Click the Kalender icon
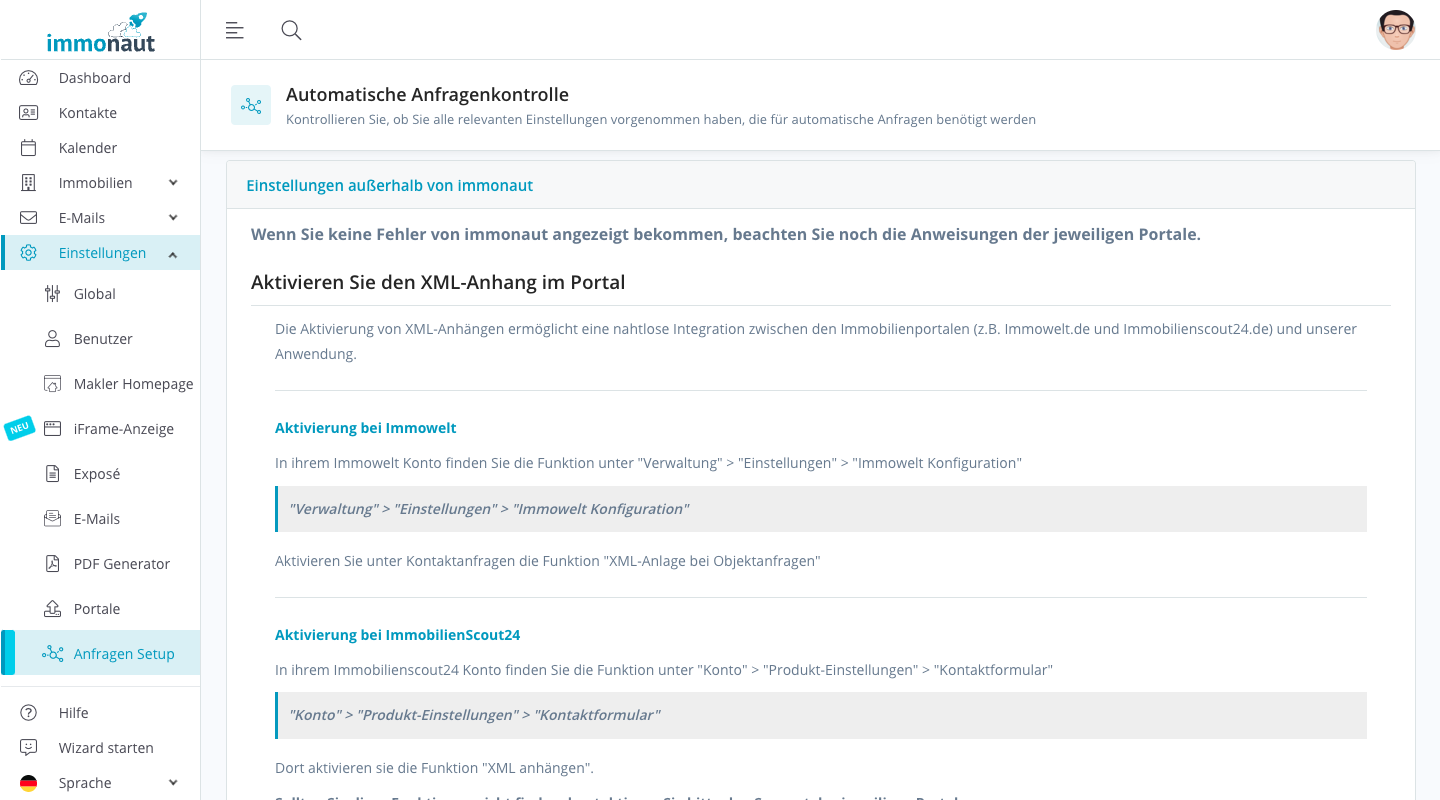The height and width of the screenshot is (800, 1440). [x=28, y=147]
